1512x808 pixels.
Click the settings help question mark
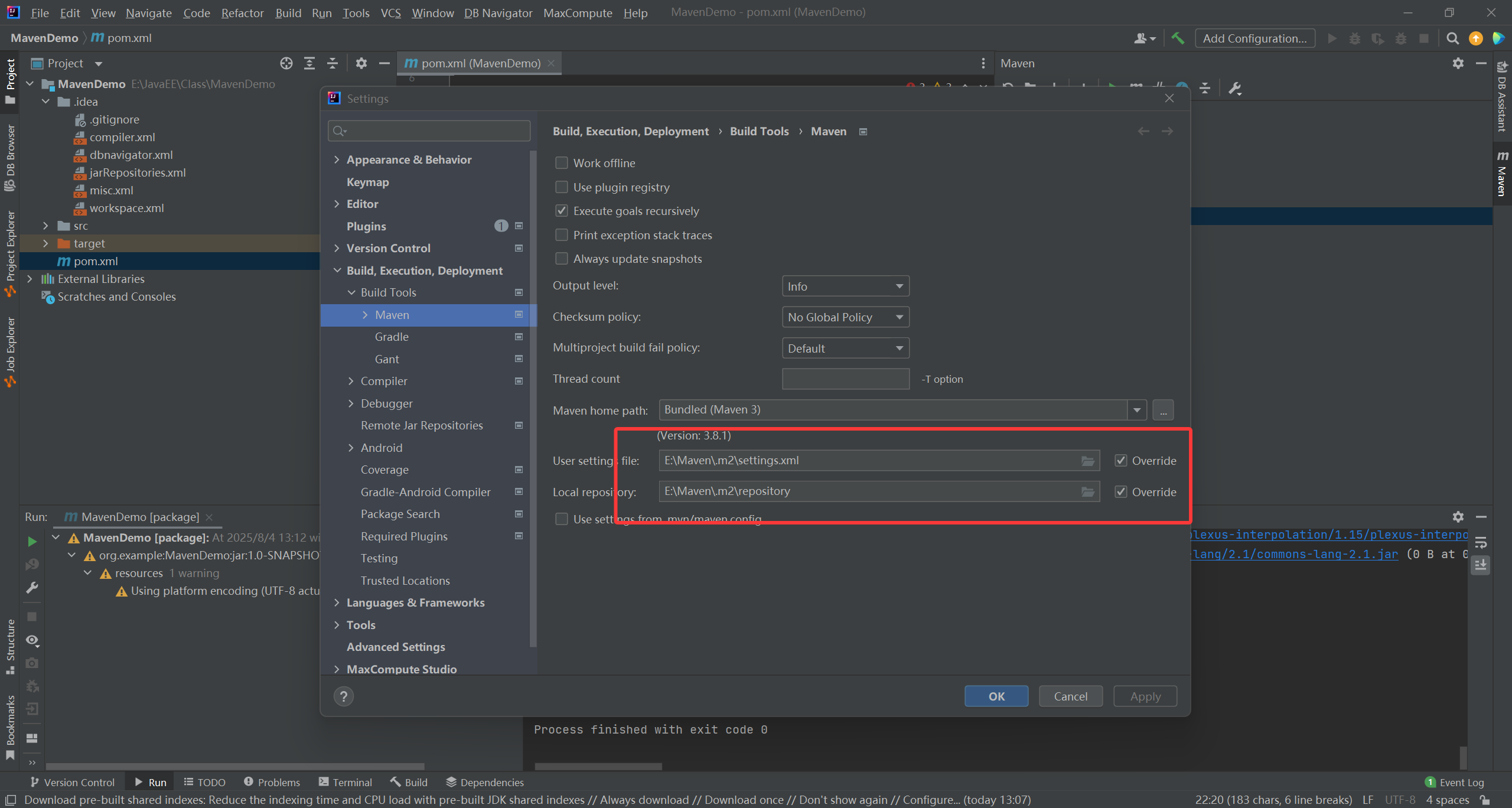point(343,696)
